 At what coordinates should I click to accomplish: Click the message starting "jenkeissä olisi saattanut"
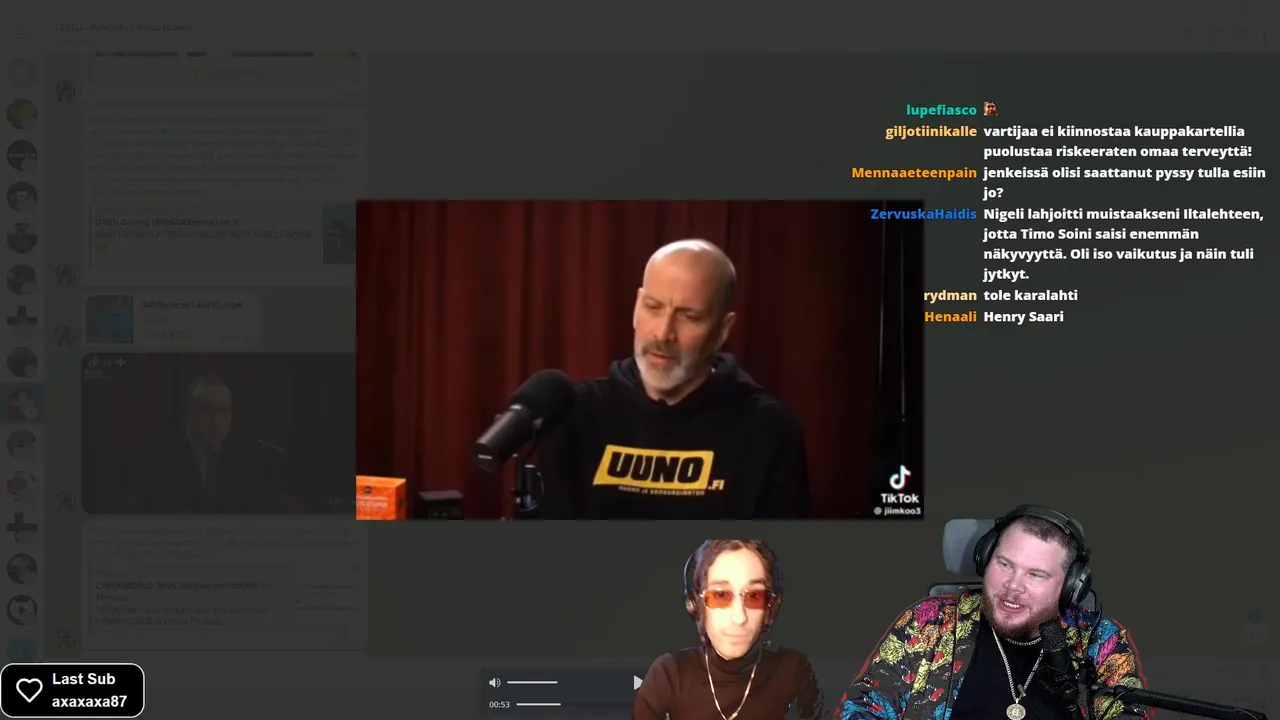point(1124,183)
